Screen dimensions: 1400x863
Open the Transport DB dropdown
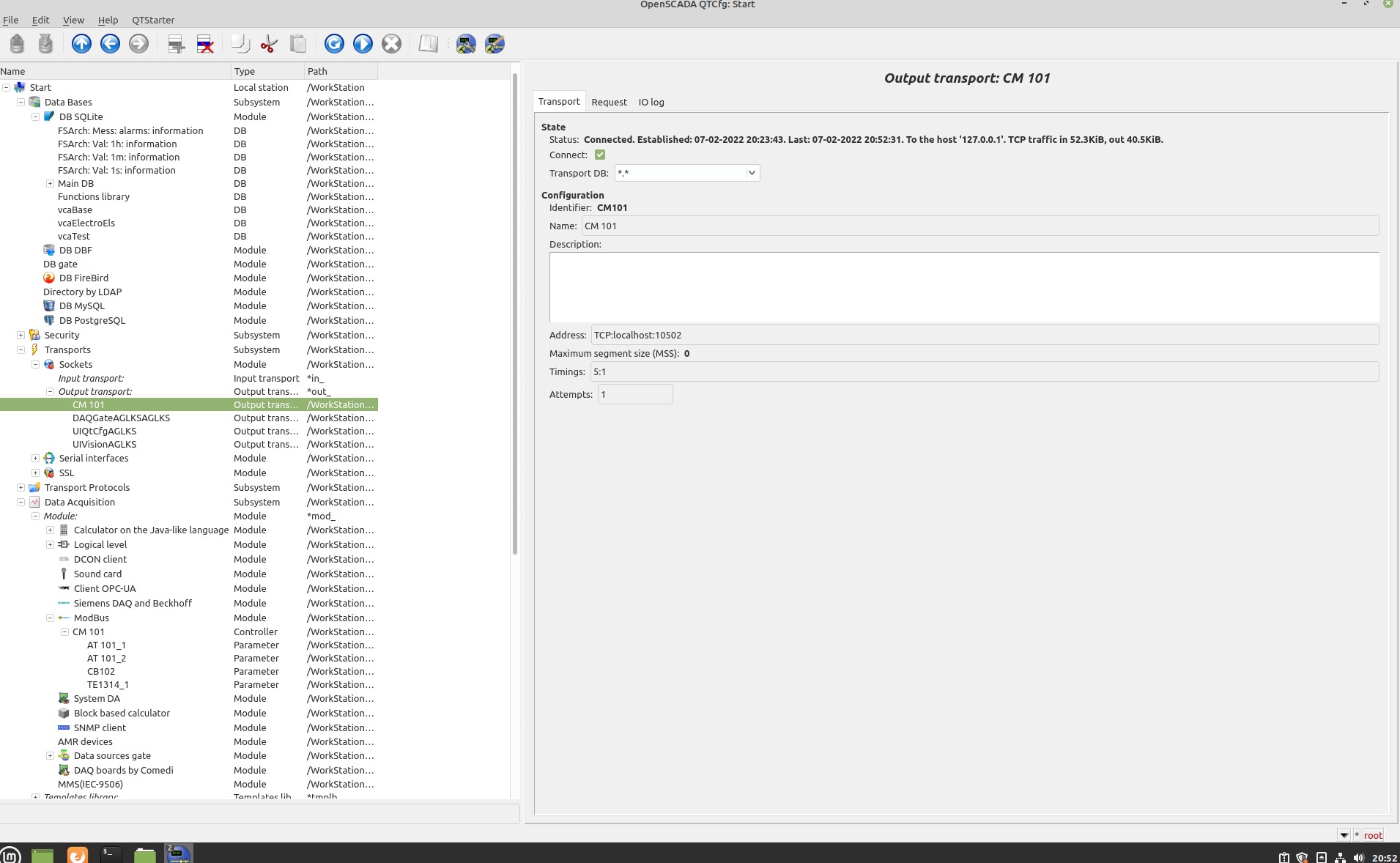coord(751,173)
